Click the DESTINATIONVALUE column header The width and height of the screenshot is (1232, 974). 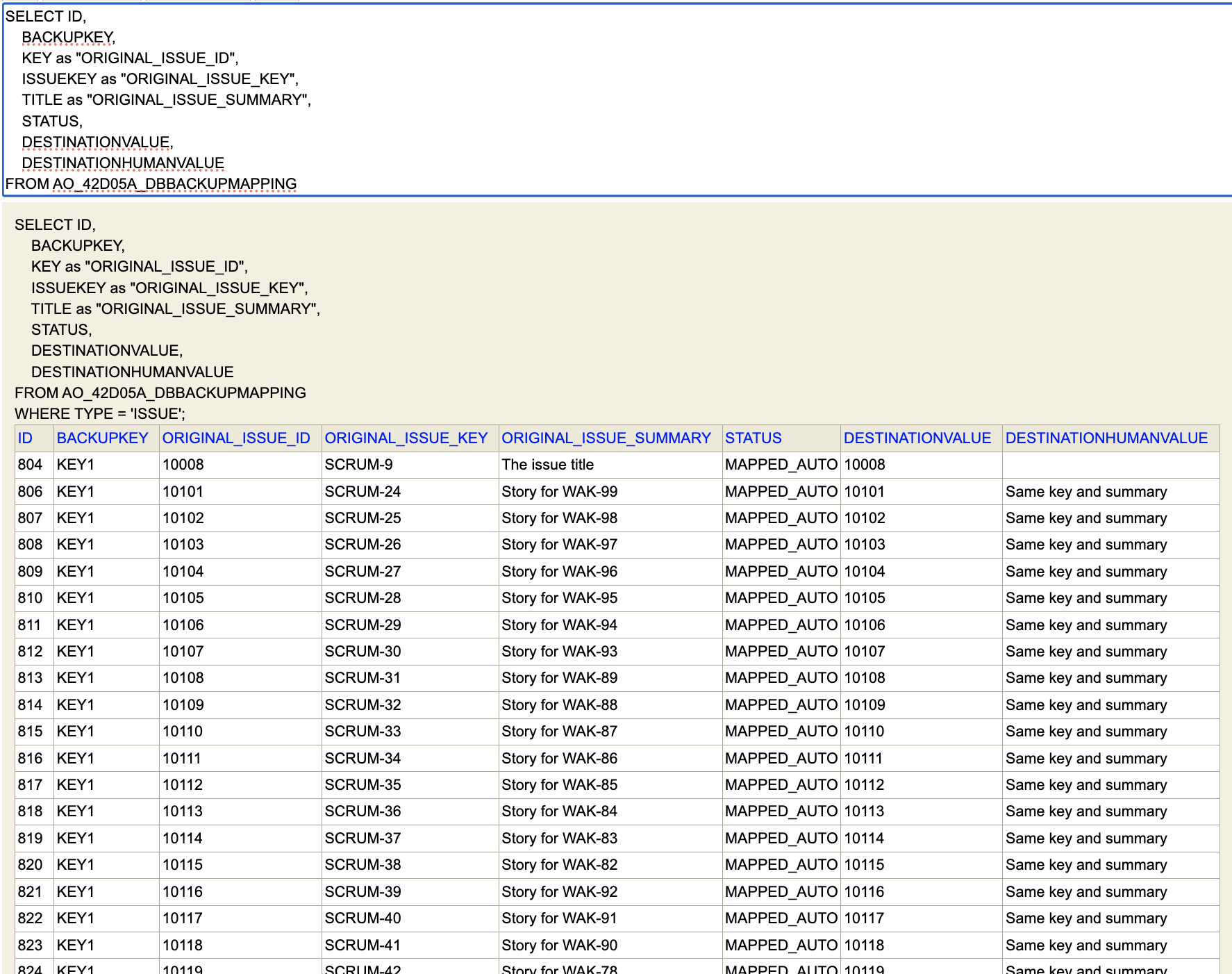[x=917, y=438]
